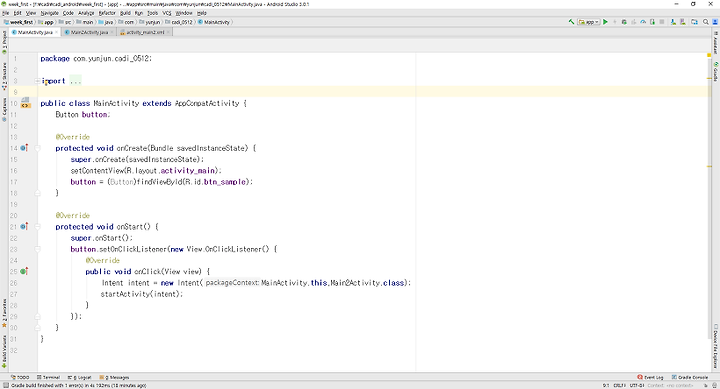Click the app breadcrumb item

pos(46,22)
